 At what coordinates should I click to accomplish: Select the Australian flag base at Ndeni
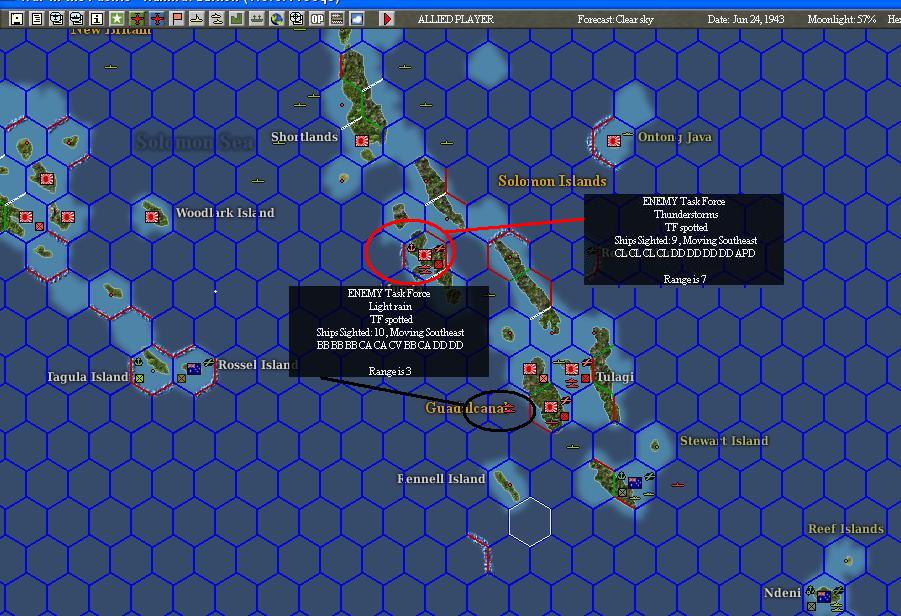824,596
